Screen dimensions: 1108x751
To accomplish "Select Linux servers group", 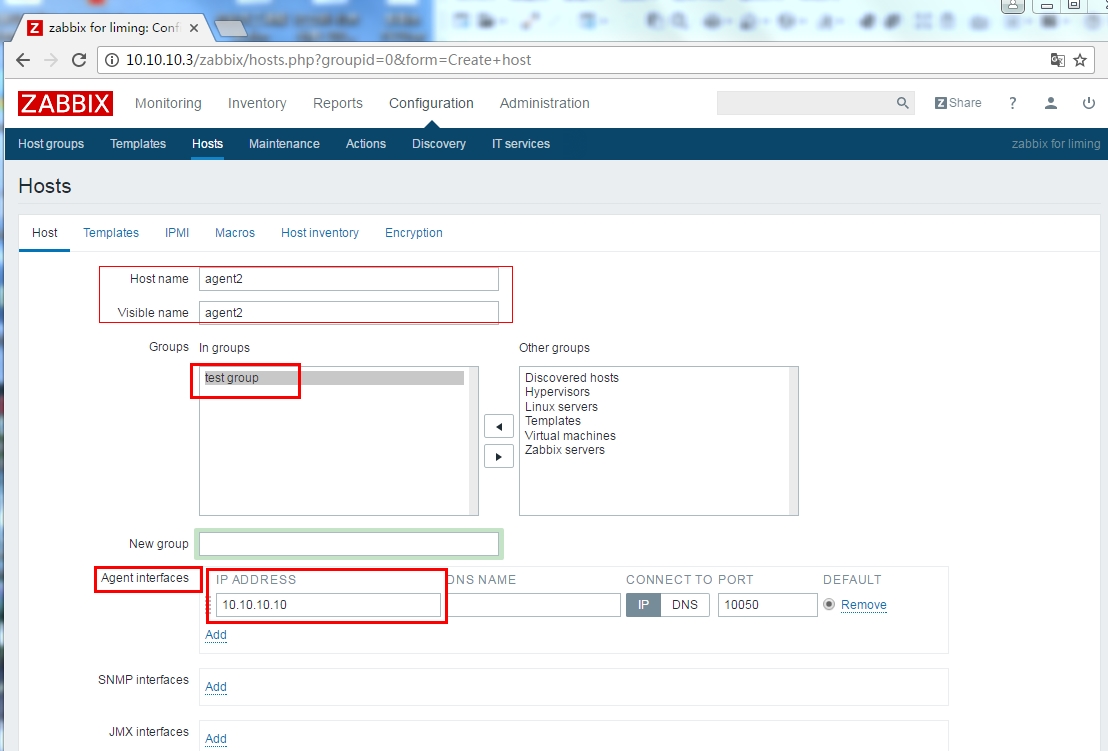I will point(561,407).
